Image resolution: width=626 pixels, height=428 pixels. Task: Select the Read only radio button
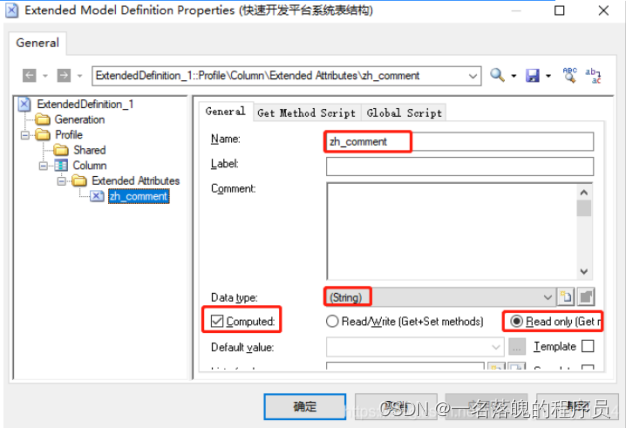[516, 321]
